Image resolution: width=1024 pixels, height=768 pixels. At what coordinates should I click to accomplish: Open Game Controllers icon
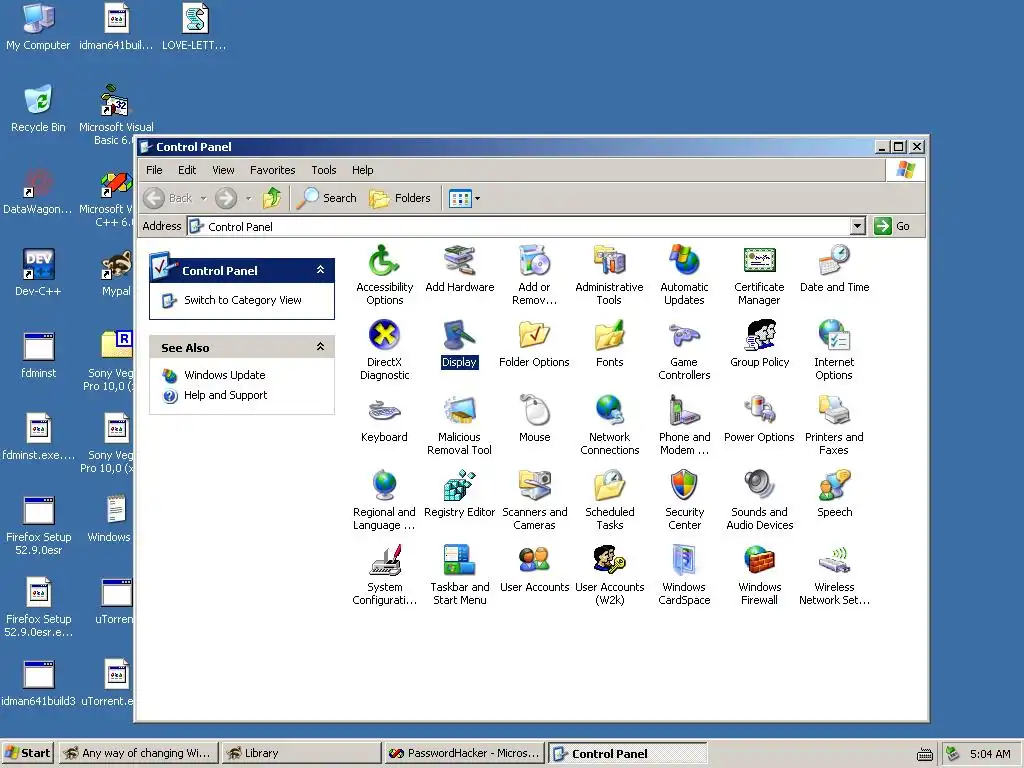click(684, 335)
